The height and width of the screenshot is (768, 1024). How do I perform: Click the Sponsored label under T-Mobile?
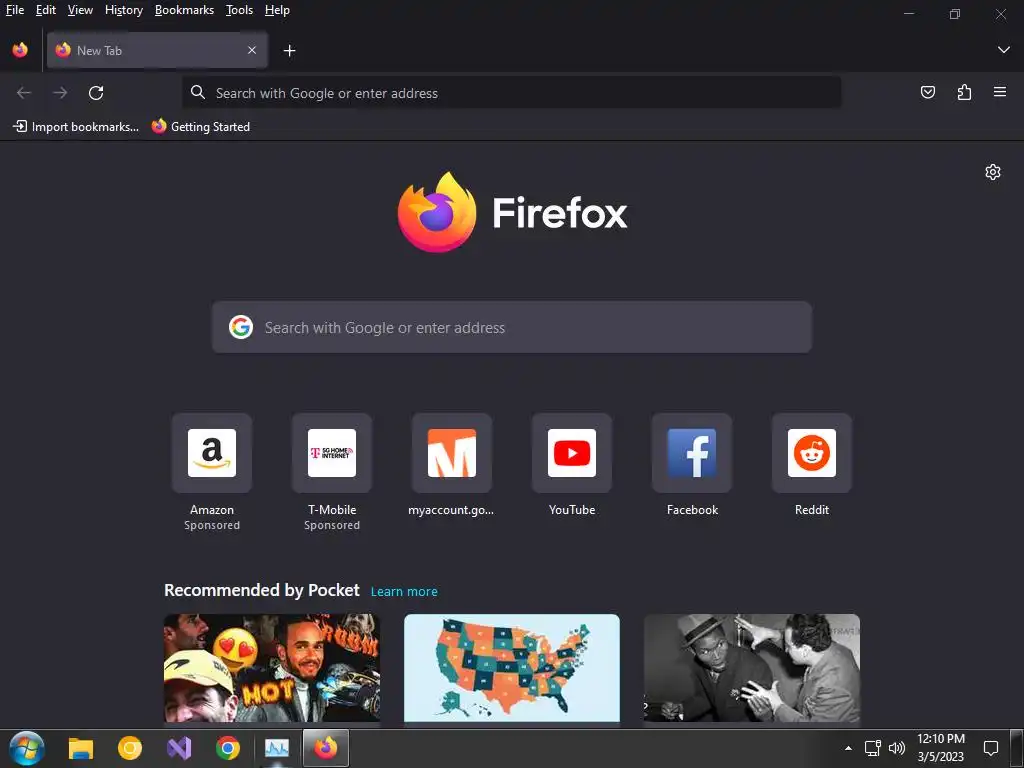[332, 525]
